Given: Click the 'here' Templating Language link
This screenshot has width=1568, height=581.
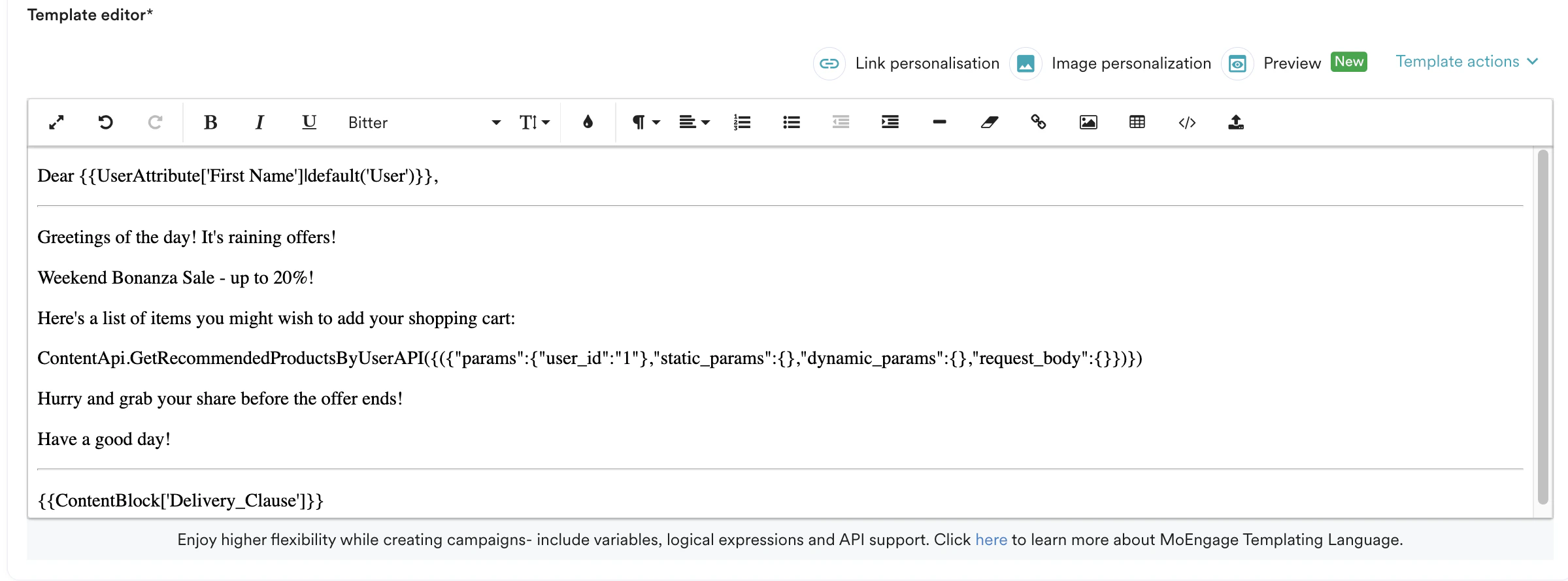Looking at the screenshot, I should point(991,540).
